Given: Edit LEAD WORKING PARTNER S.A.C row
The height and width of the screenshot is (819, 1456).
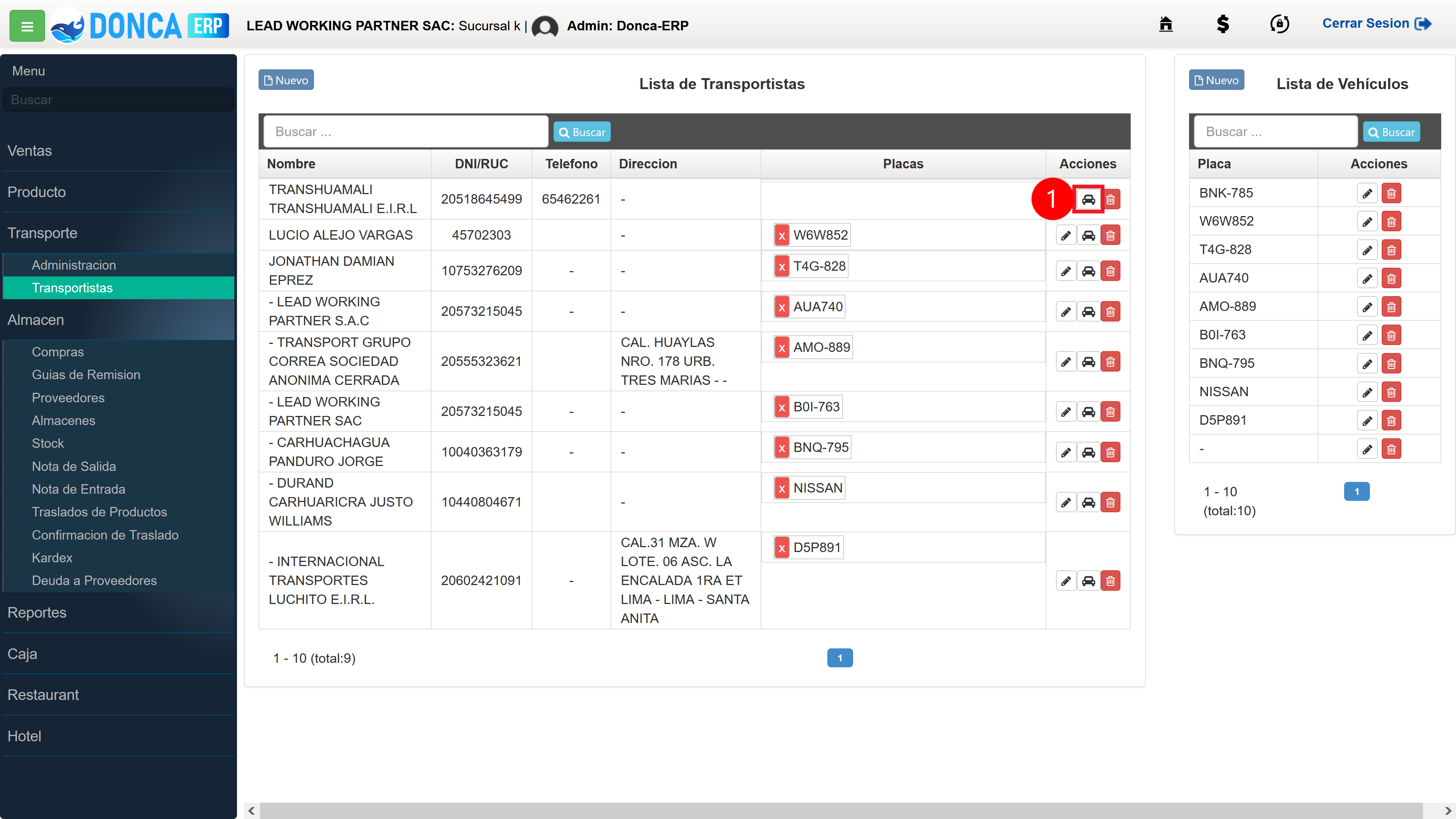Looking at the screenshot, I should pyautogui.click(x=1065, y=311).
